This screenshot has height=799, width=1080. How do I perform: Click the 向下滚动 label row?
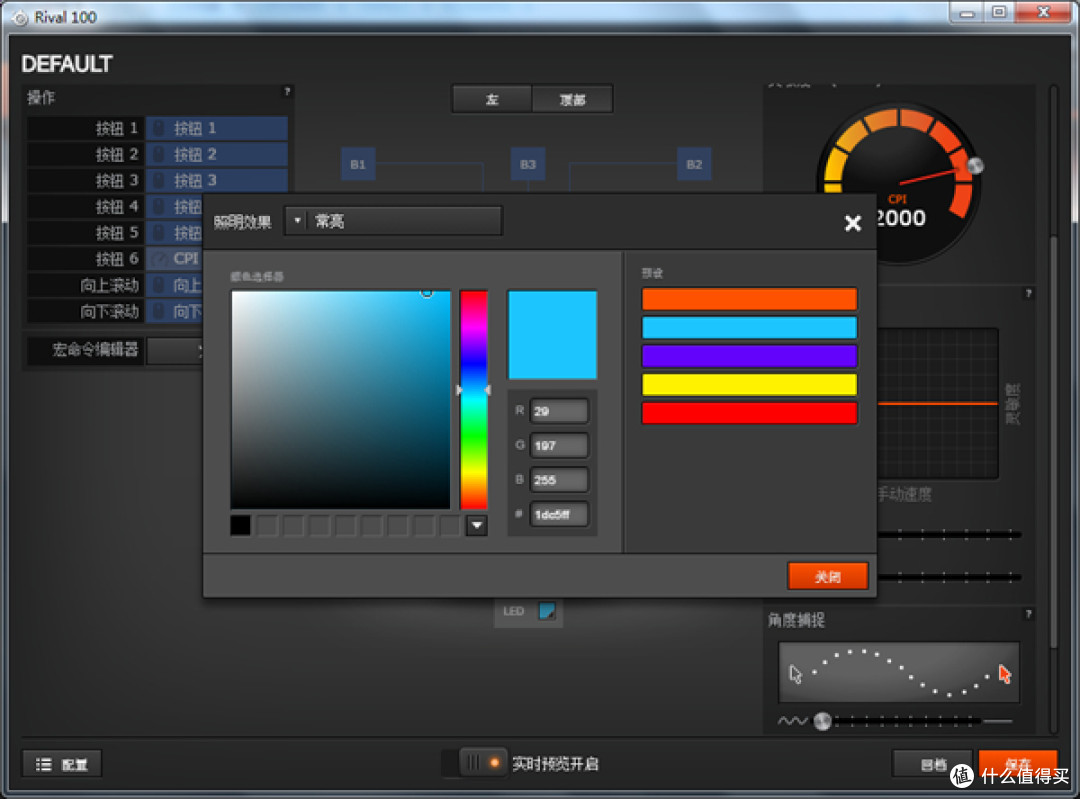pyautogui.click(x=85, y=311)
